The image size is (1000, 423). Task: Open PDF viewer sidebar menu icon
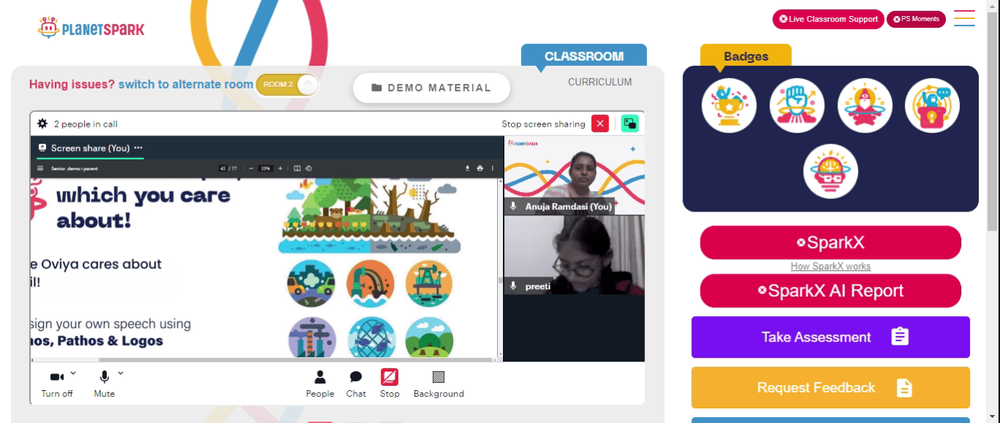pyautogui.click(x=40, y=168)
